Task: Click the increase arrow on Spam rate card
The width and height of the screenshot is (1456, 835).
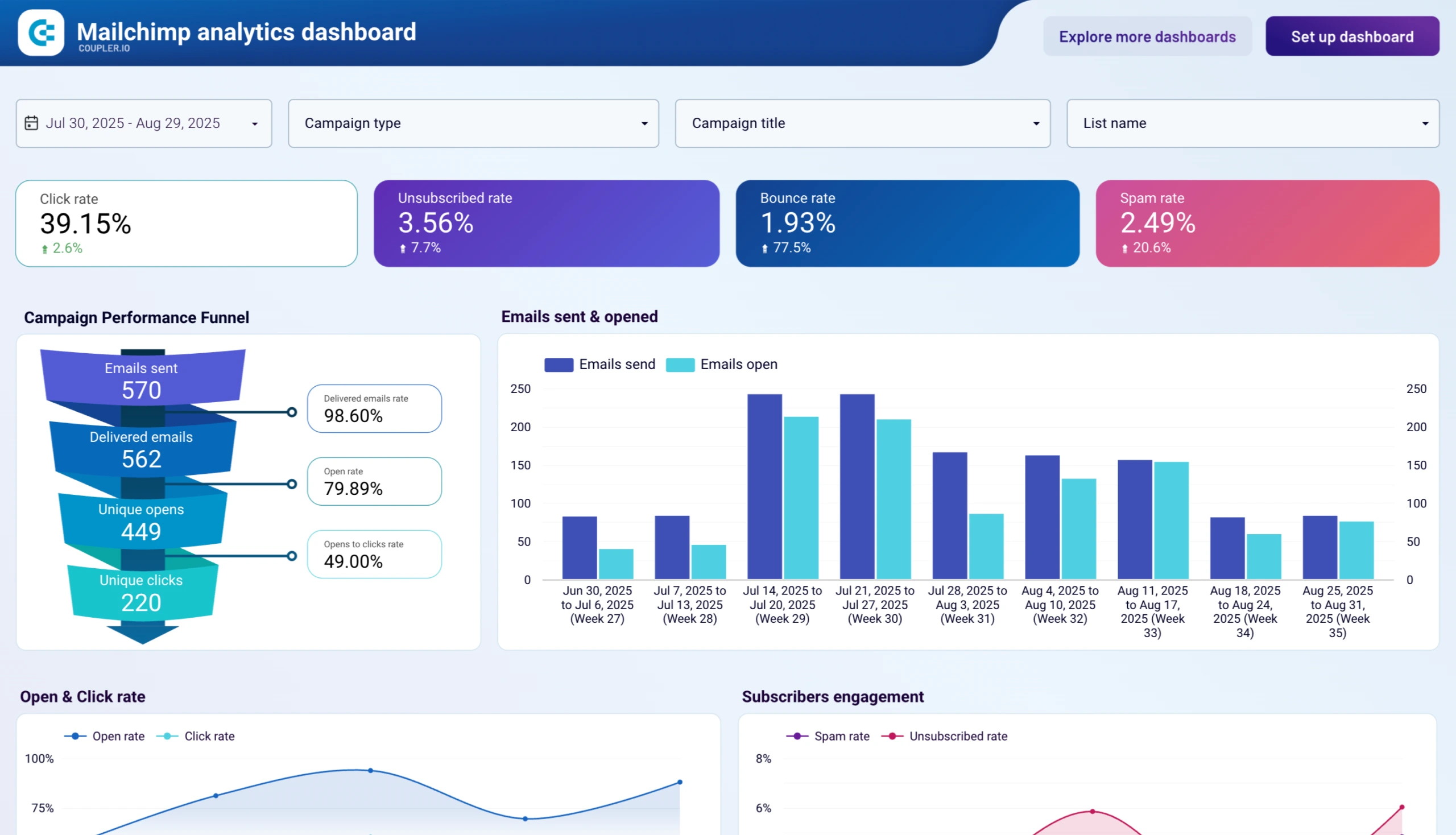Action: click(x=1124, y=249)
